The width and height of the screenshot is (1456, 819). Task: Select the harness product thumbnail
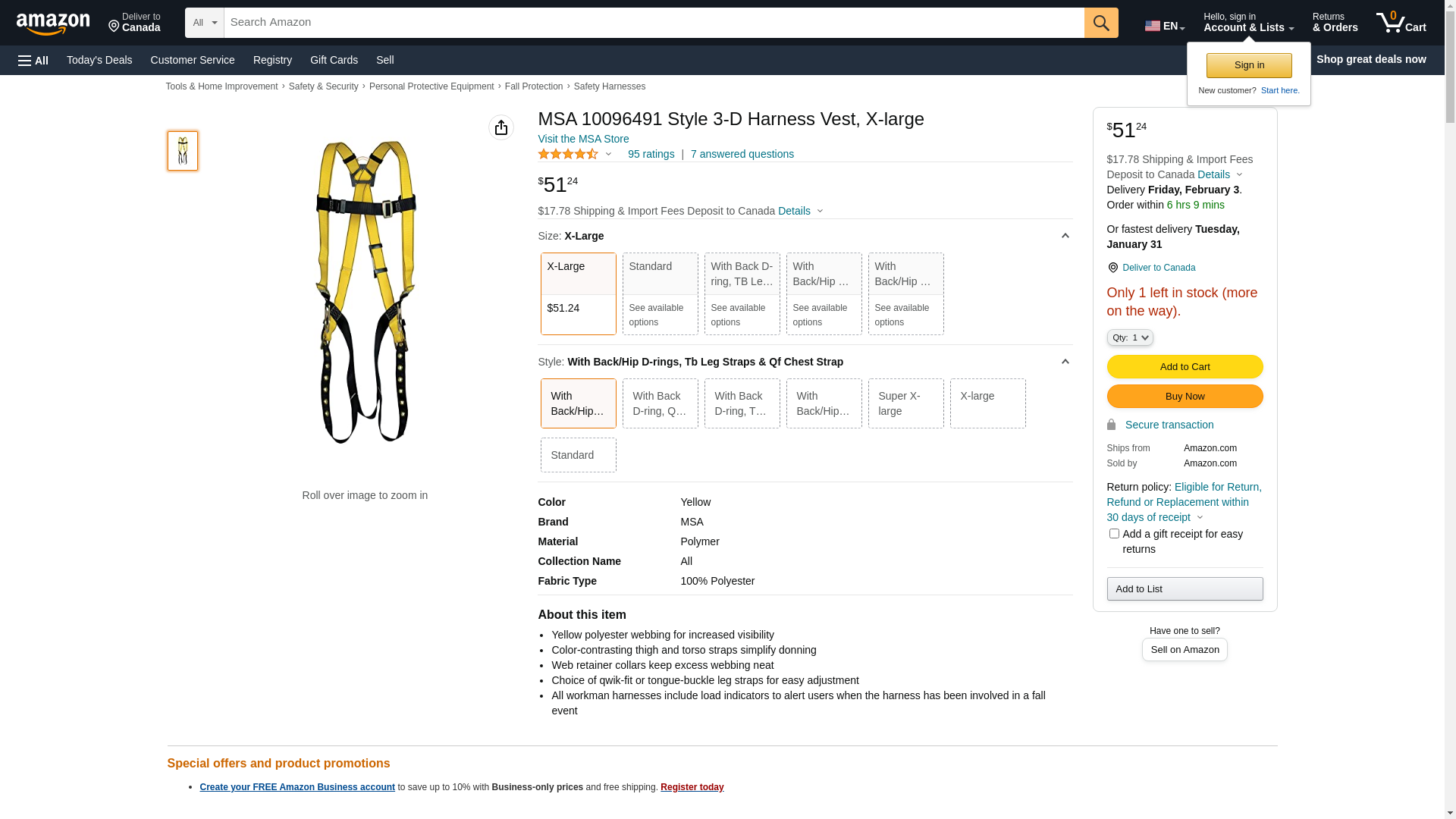[183, 150]
